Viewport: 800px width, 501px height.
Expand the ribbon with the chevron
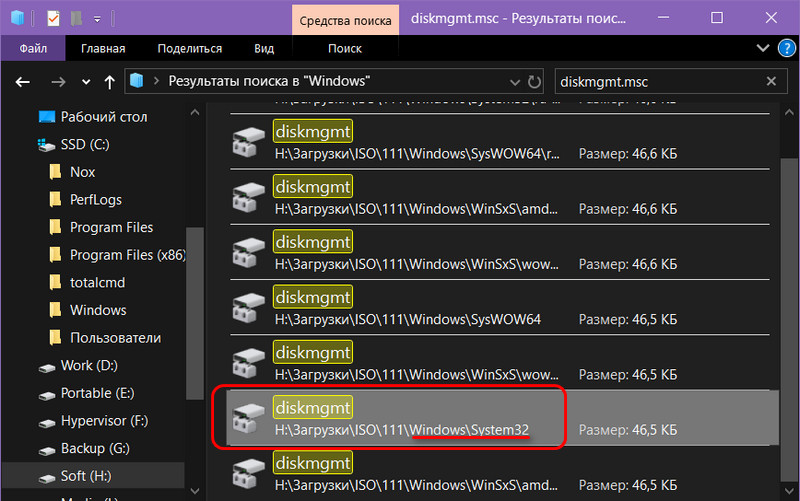763,48
